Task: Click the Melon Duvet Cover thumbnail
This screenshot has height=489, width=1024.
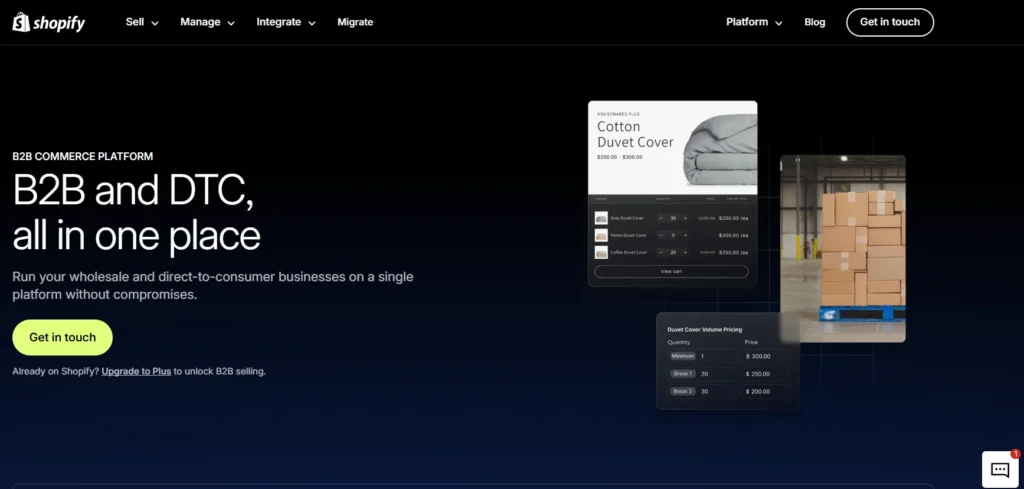Action: [601, 236]
